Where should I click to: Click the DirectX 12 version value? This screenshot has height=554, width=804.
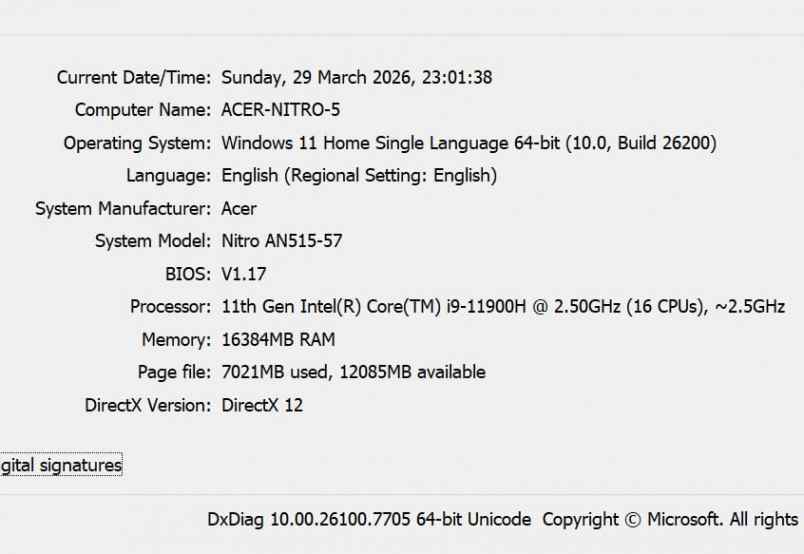262,405
